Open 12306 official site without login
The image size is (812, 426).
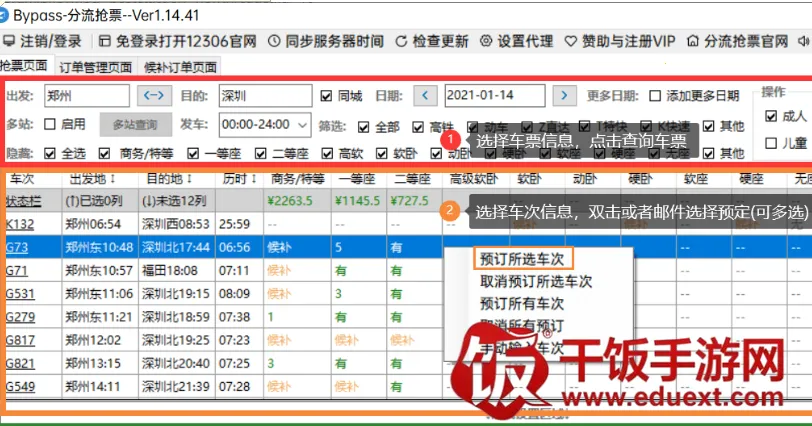point(105,42)
